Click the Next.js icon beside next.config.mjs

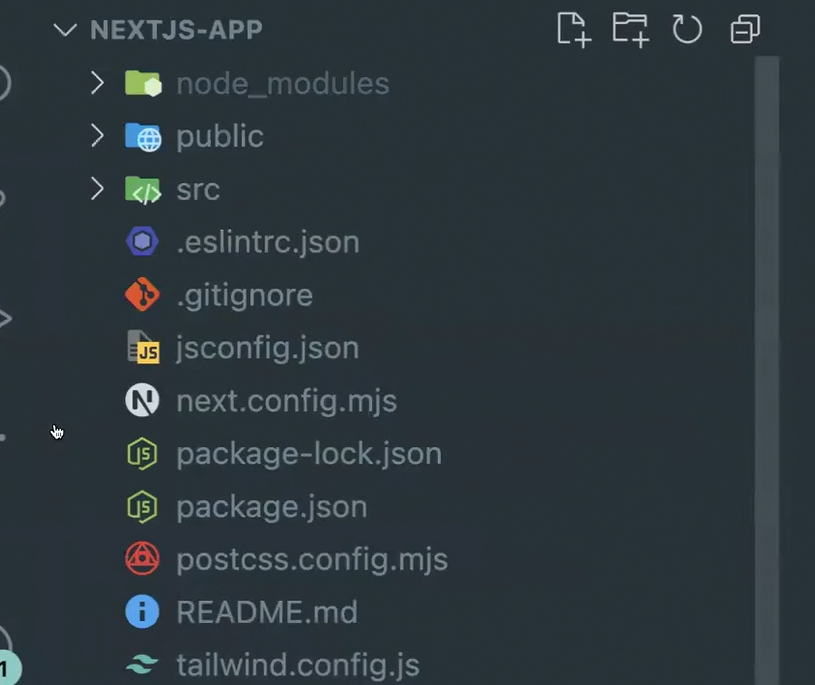(x=142, y=400)
